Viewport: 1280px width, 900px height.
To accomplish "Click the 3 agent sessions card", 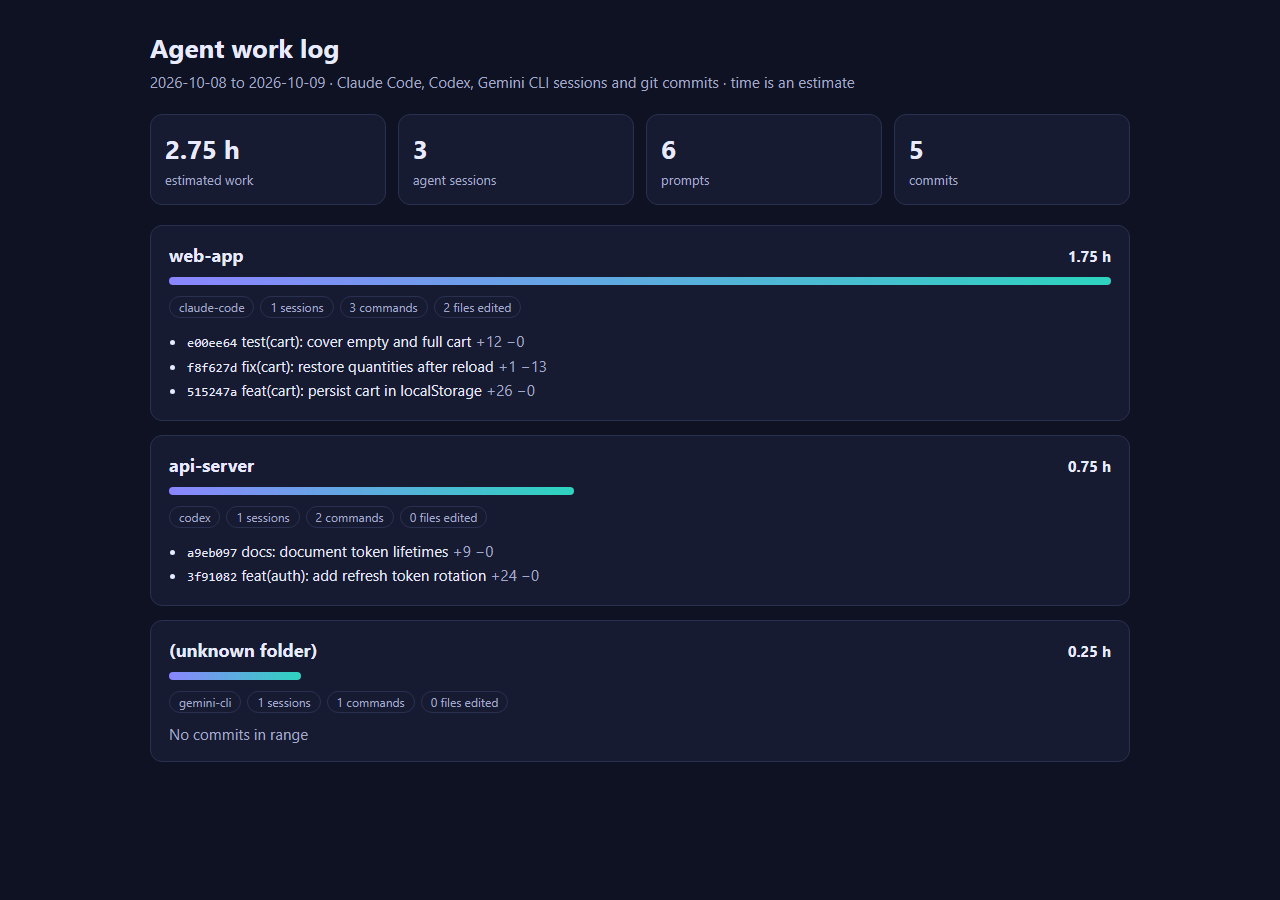I will tap(516, 159).
